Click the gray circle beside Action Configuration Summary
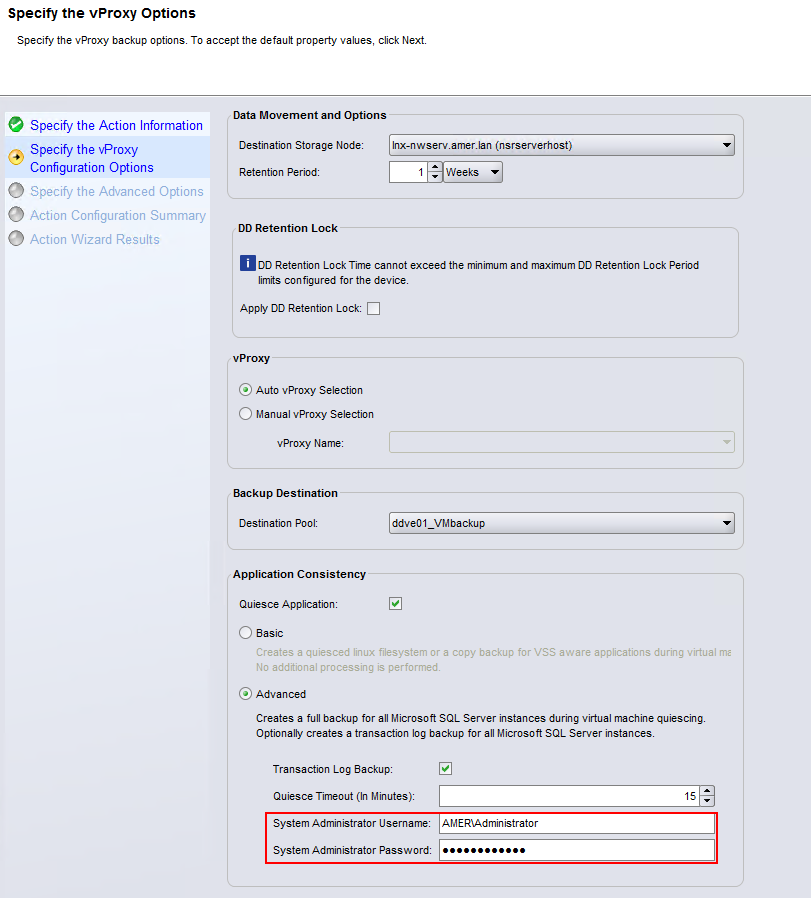 [x=18, y=215]
